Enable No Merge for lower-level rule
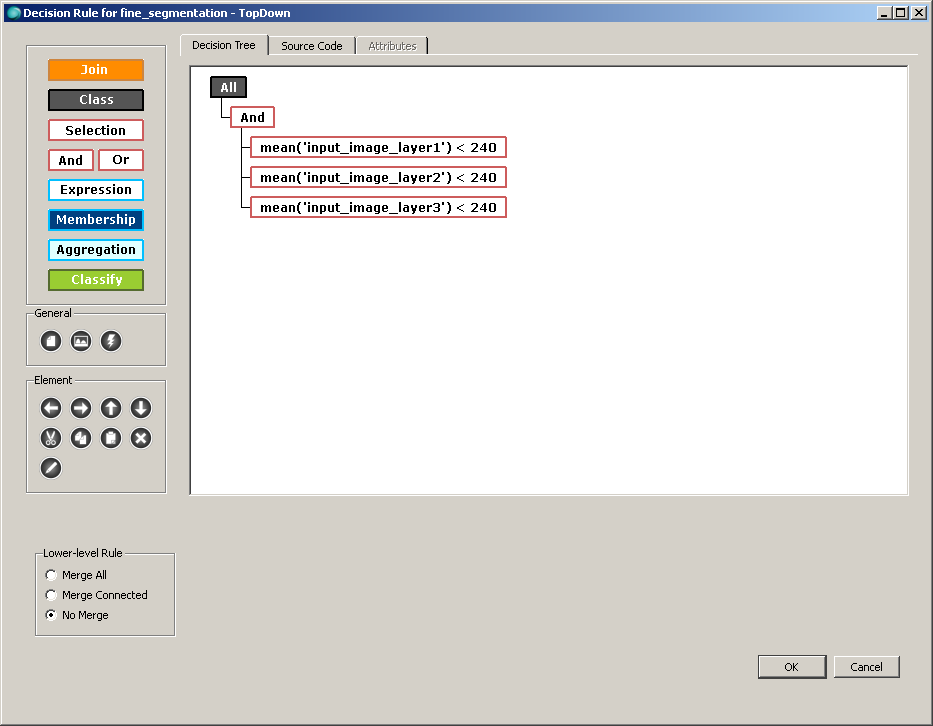Image resolution: width=933 pixels, height=726 pixels. pos(51,615)
